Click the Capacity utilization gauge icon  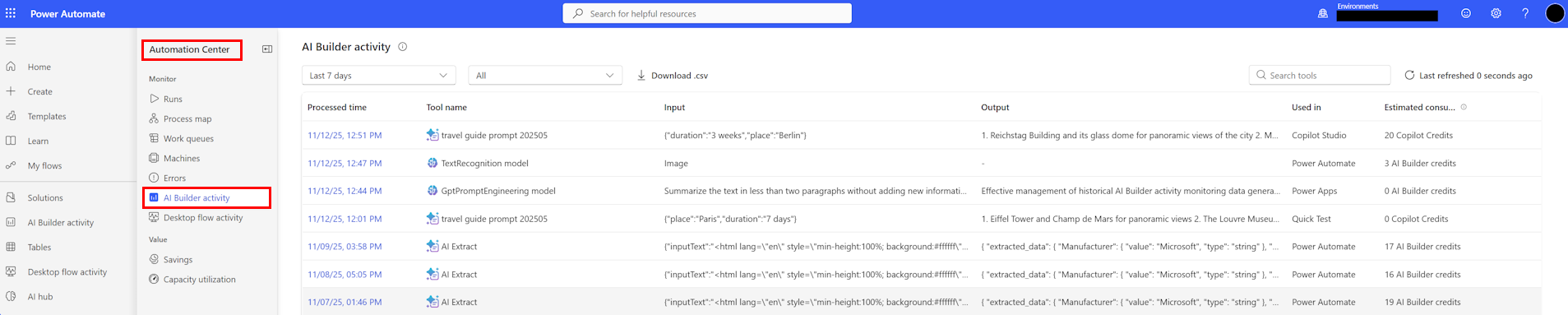click(x=154, y=279)
